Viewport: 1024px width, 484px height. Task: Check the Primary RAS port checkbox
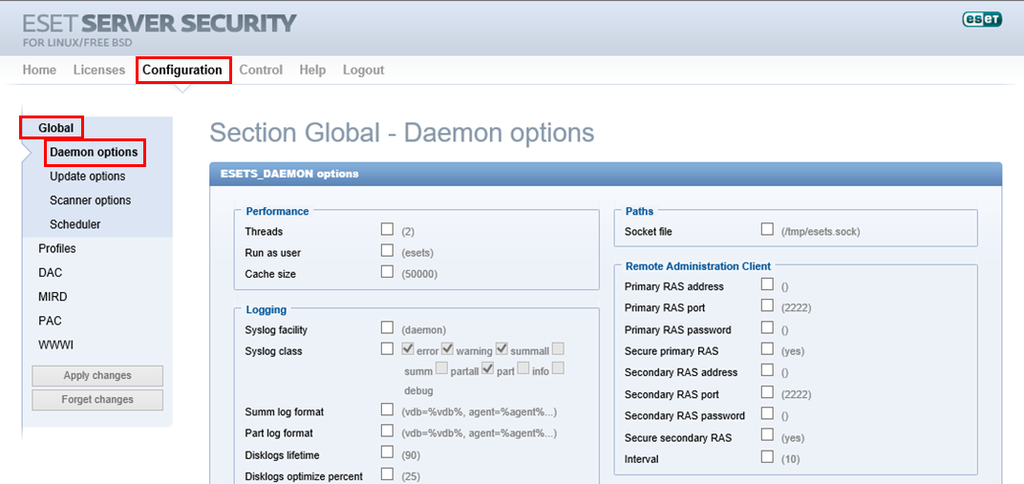[x=767, y=306]
